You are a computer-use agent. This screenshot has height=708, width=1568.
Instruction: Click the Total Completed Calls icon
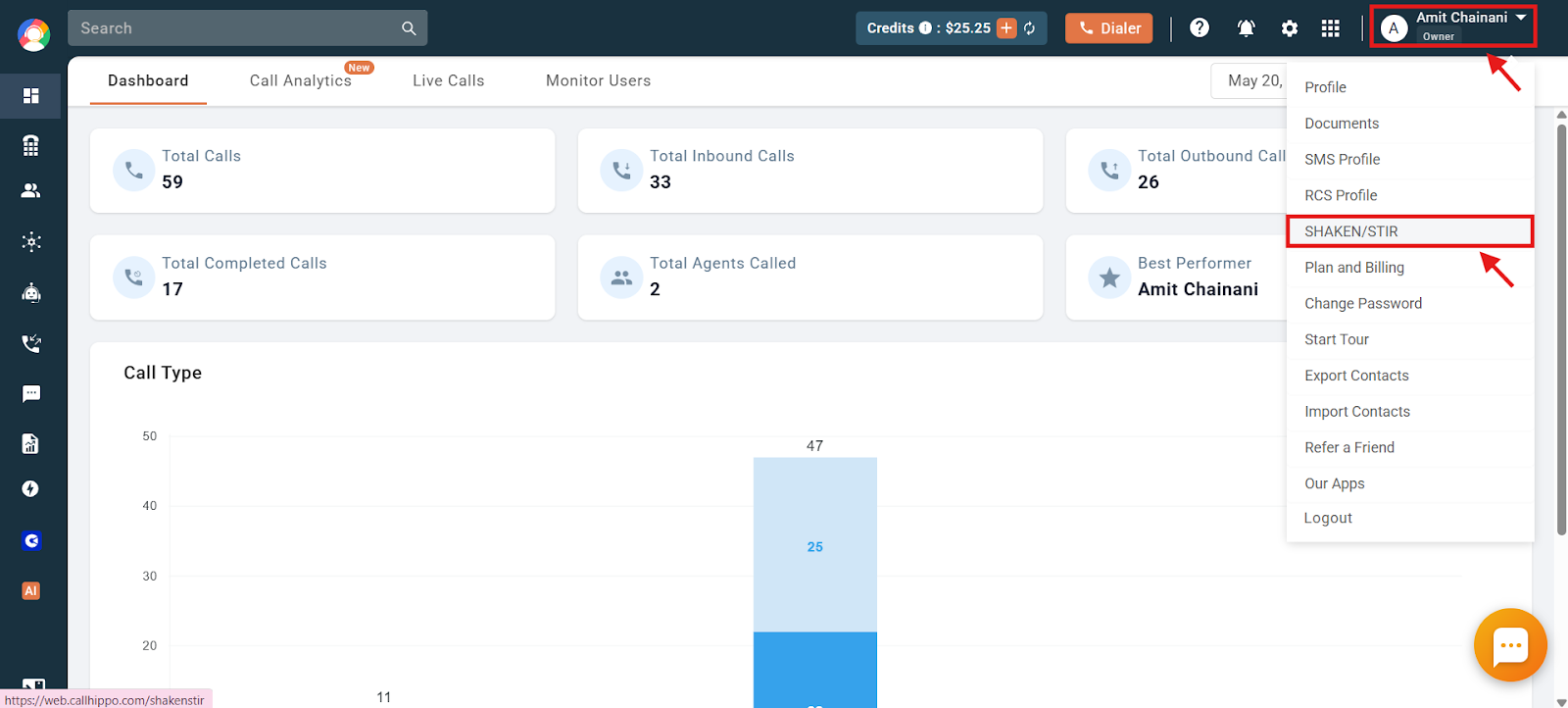(134, 278)
